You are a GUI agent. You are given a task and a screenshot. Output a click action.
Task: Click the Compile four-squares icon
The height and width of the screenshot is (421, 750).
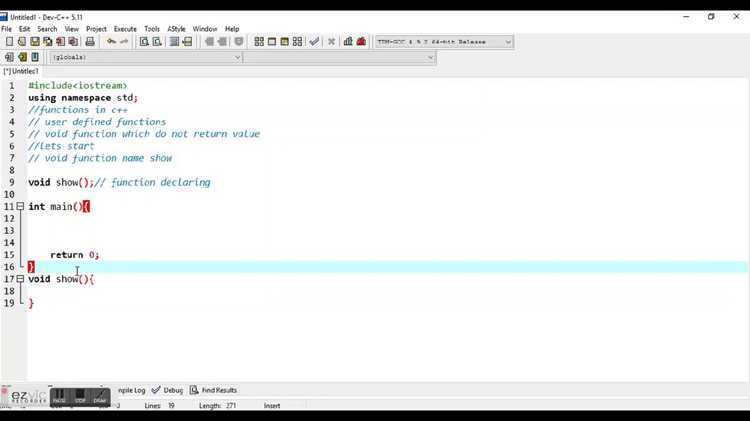(x=259, y=42)
